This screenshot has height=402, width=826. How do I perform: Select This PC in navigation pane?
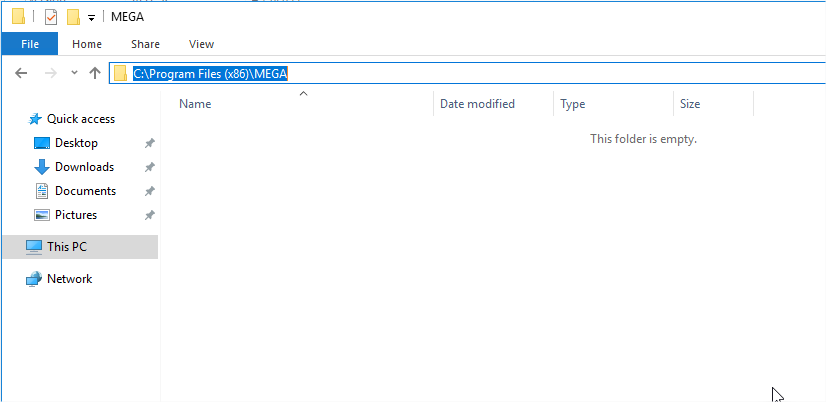[x=67, y=247]
